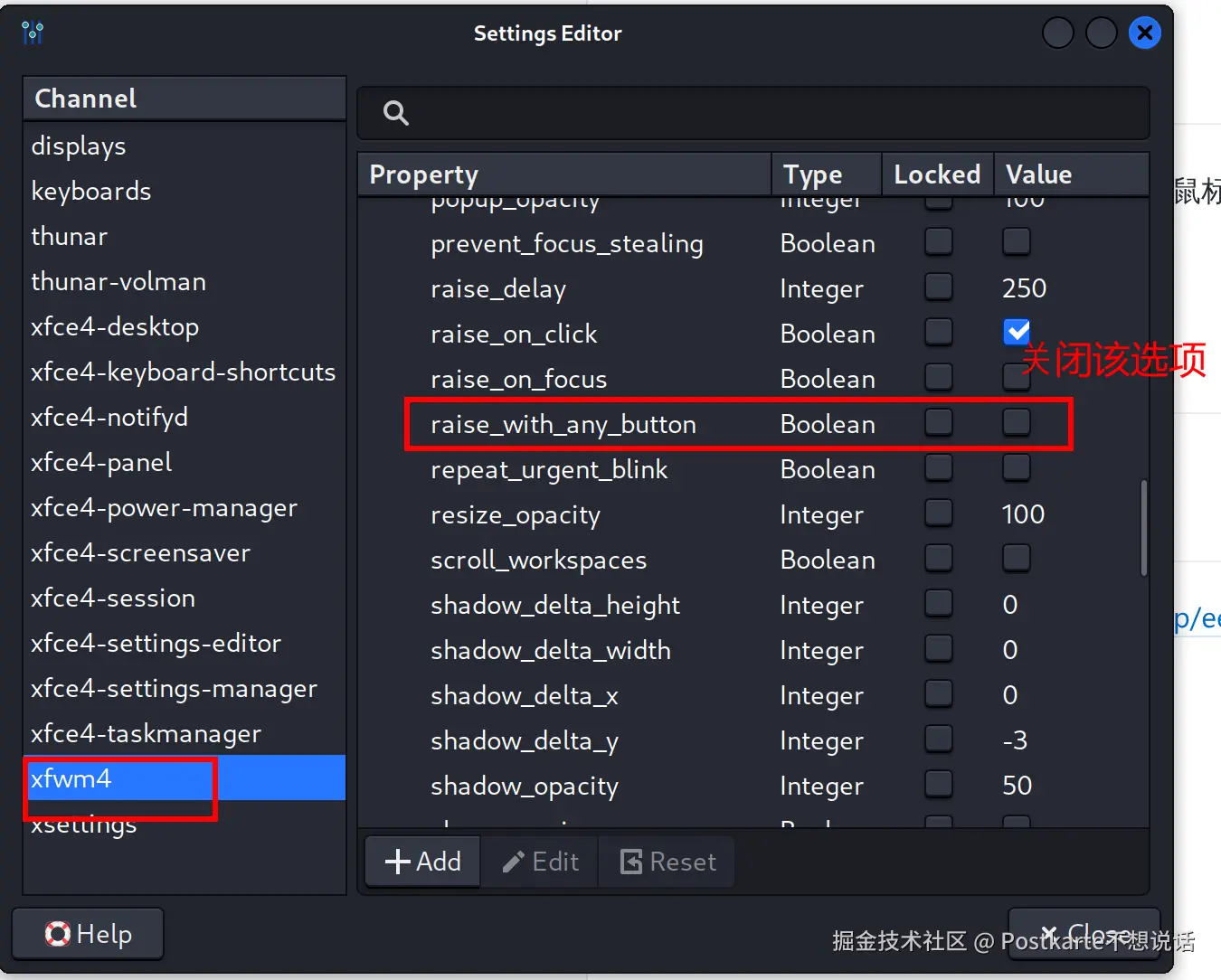
Task: Close the Settings Editor window
Action: tap(1144, 33)
